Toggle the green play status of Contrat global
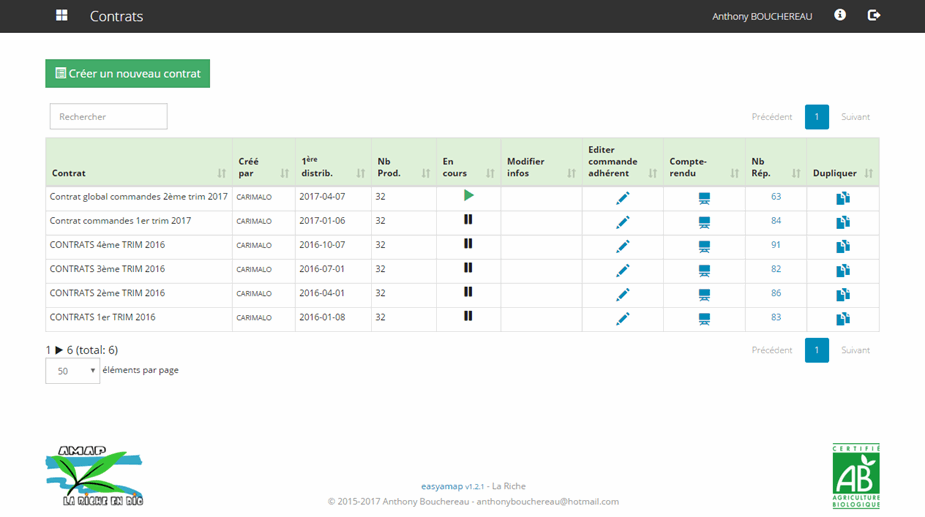 [x=468, y=196]
